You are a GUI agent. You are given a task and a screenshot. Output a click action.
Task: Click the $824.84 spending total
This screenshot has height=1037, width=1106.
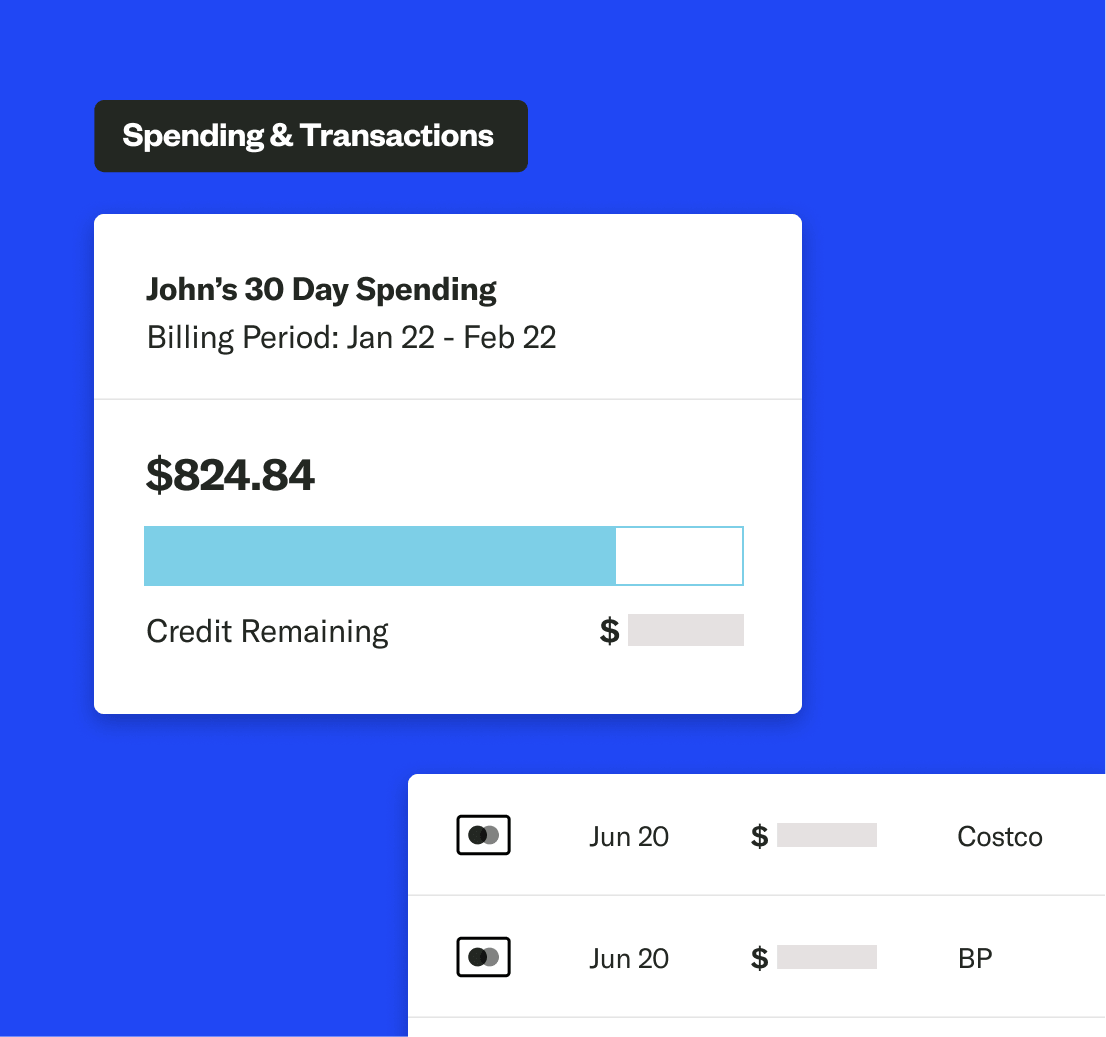[230, 475]
